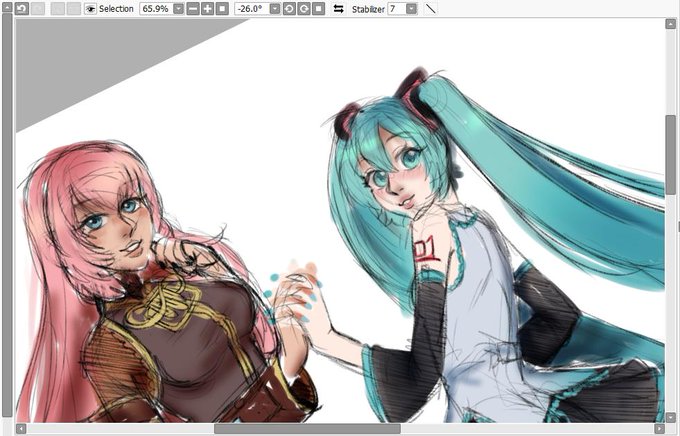The image size is (680, 436).
Task: Click the 65.9% zoom value field
Action: coord(156,9)
